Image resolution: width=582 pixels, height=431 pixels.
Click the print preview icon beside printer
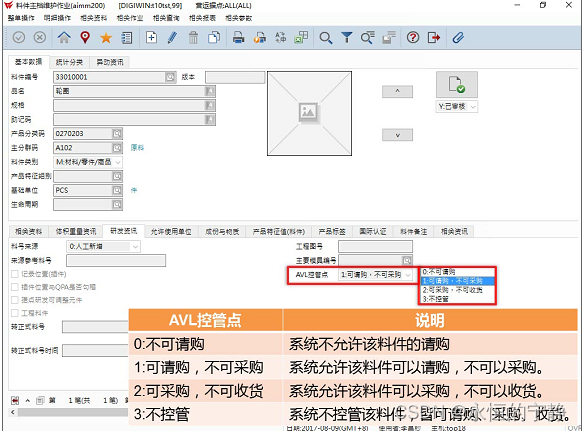click(260, 37)
